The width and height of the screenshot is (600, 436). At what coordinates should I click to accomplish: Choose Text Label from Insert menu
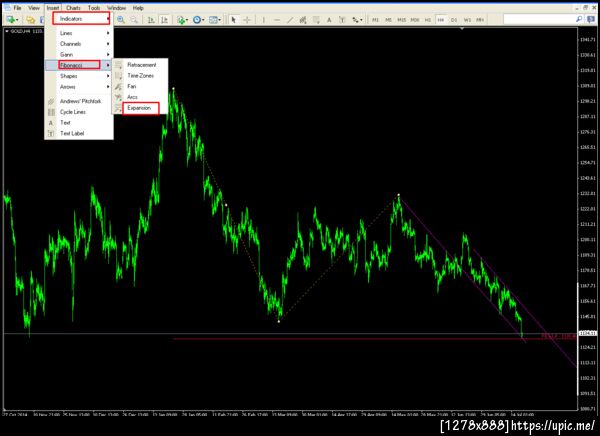pos(79,133)
